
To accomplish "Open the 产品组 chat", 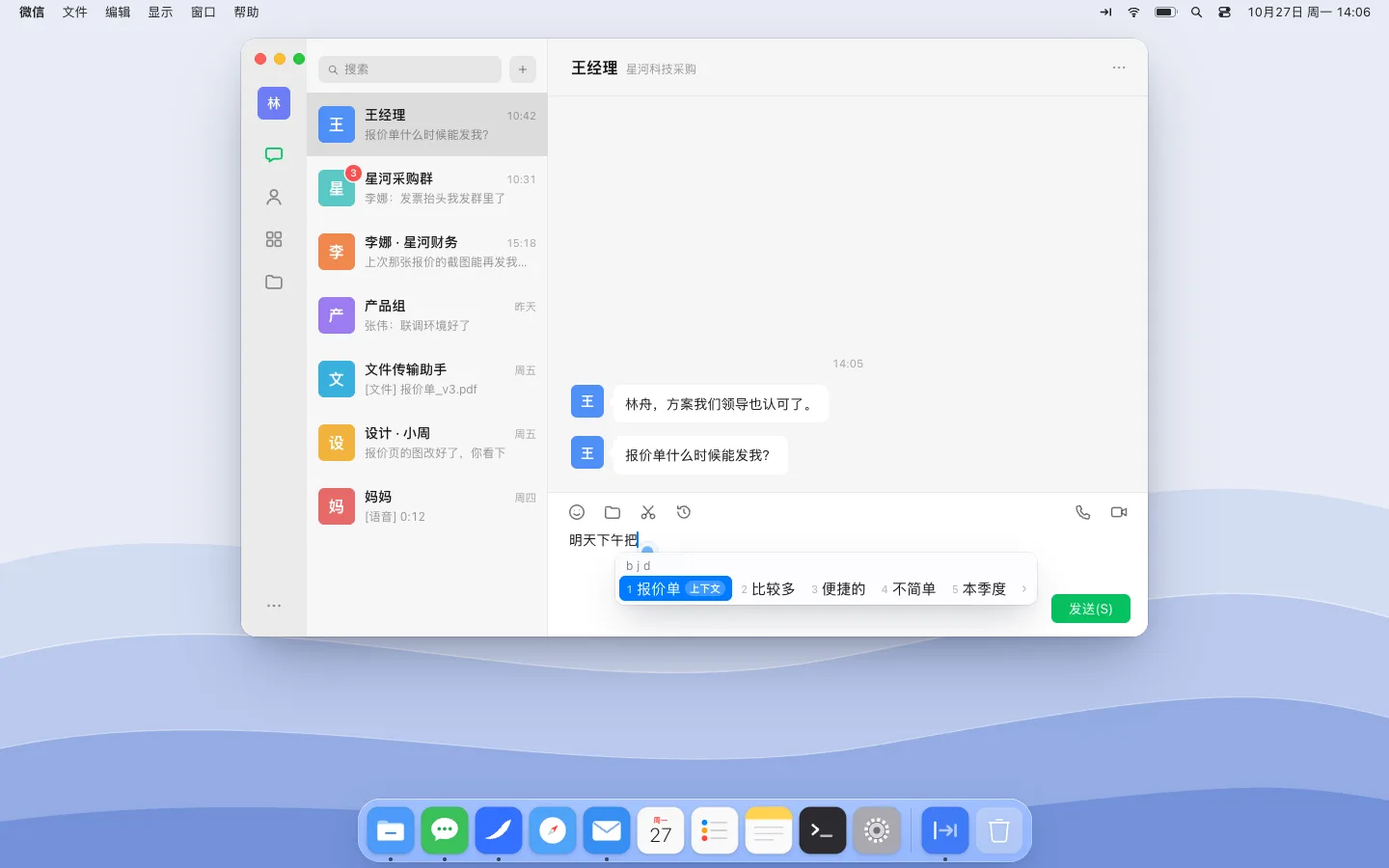I will pos(427,315).
